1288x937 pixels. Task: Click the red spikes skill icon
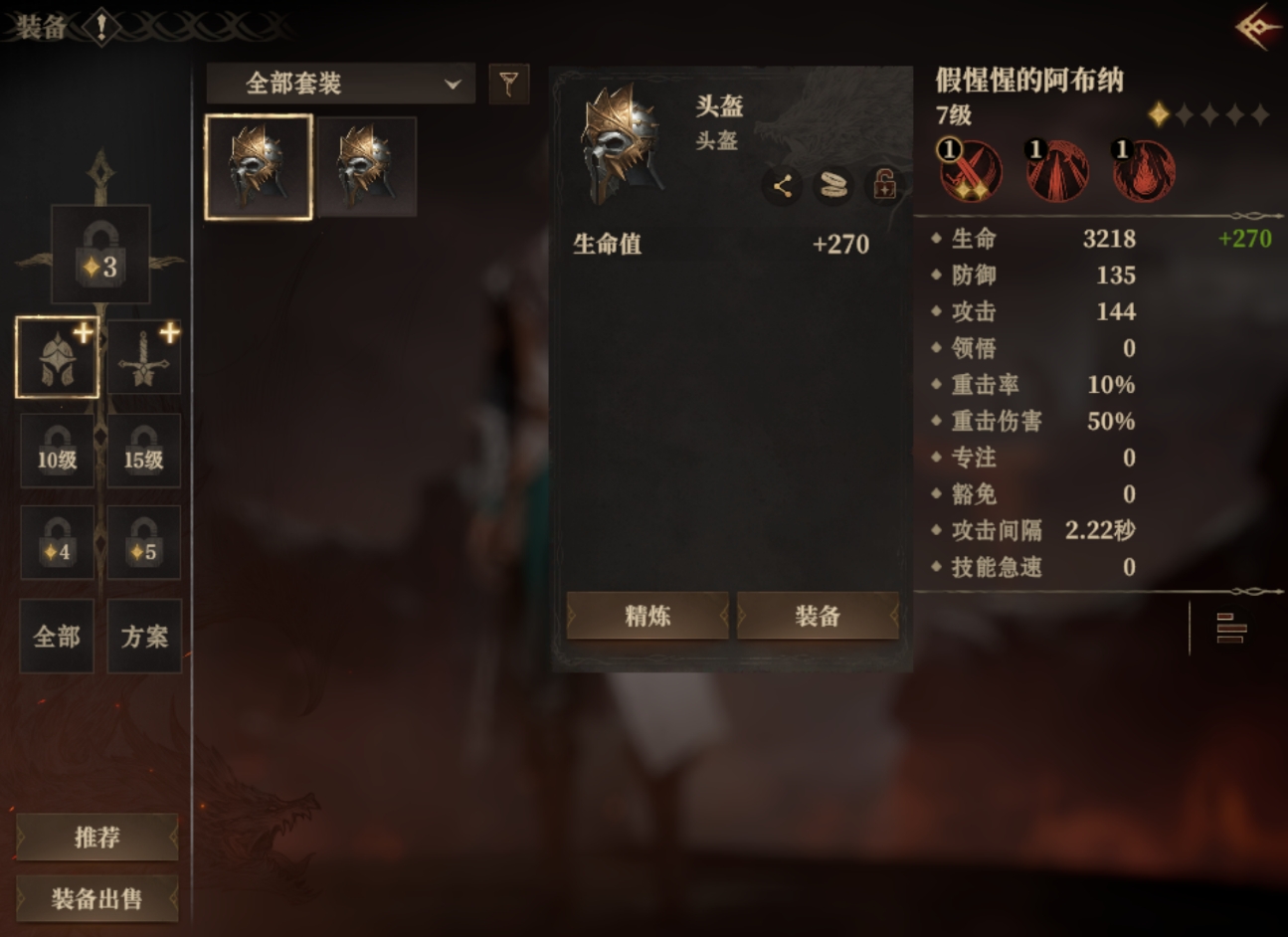(x=1056, y=170)
